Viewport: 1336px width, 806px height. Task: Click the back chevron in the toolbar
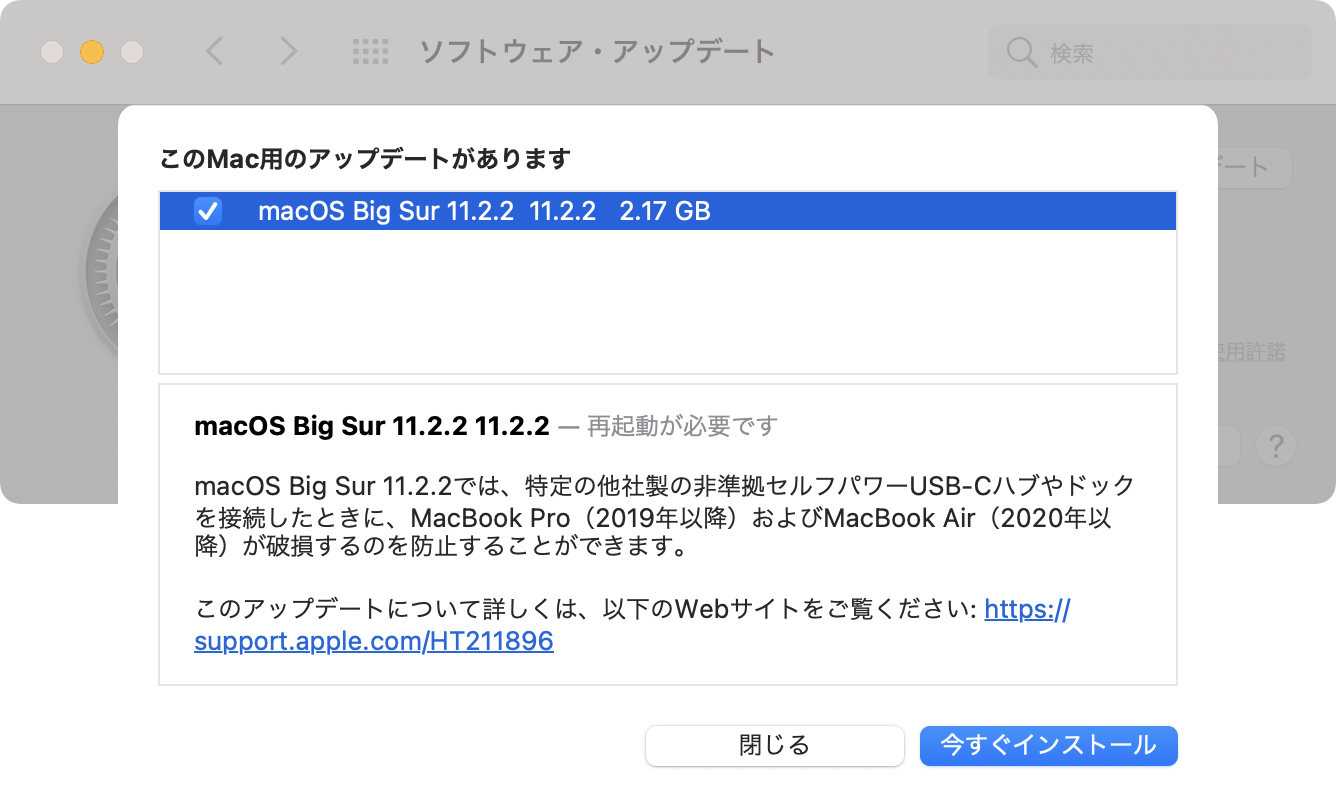coord(214,51)
